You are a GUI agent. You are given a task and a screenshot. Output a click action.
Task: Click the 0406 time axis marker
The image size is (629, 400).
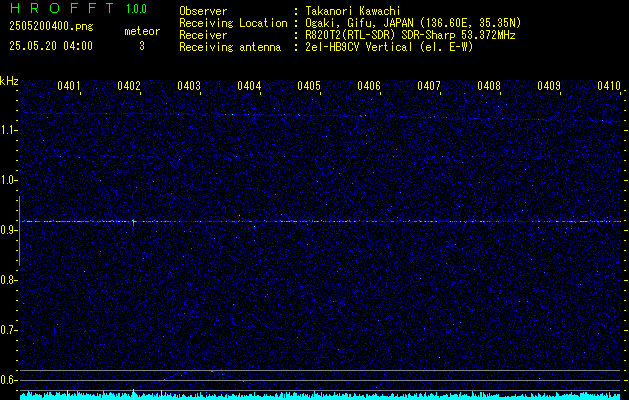369,85
